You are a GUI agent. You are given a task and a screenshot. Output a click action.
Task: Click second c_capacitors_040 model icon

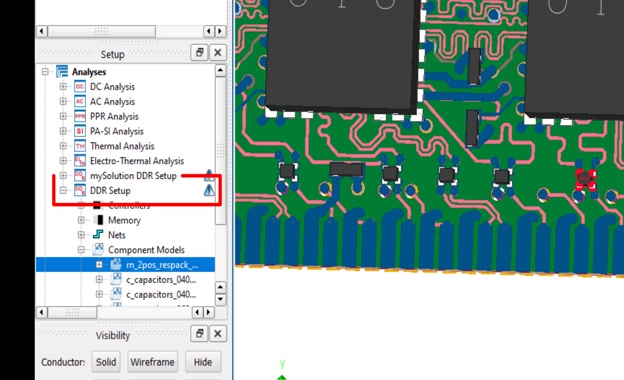click(116, 294)
